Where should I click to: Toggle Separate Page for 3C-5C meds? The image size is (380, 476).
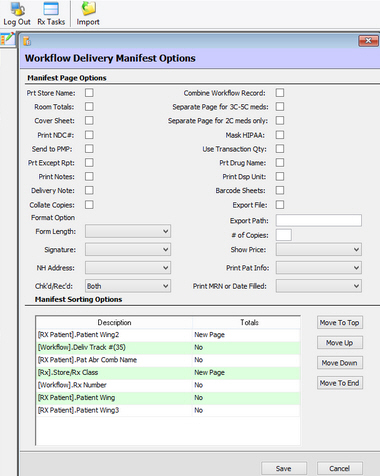(280, 106)
